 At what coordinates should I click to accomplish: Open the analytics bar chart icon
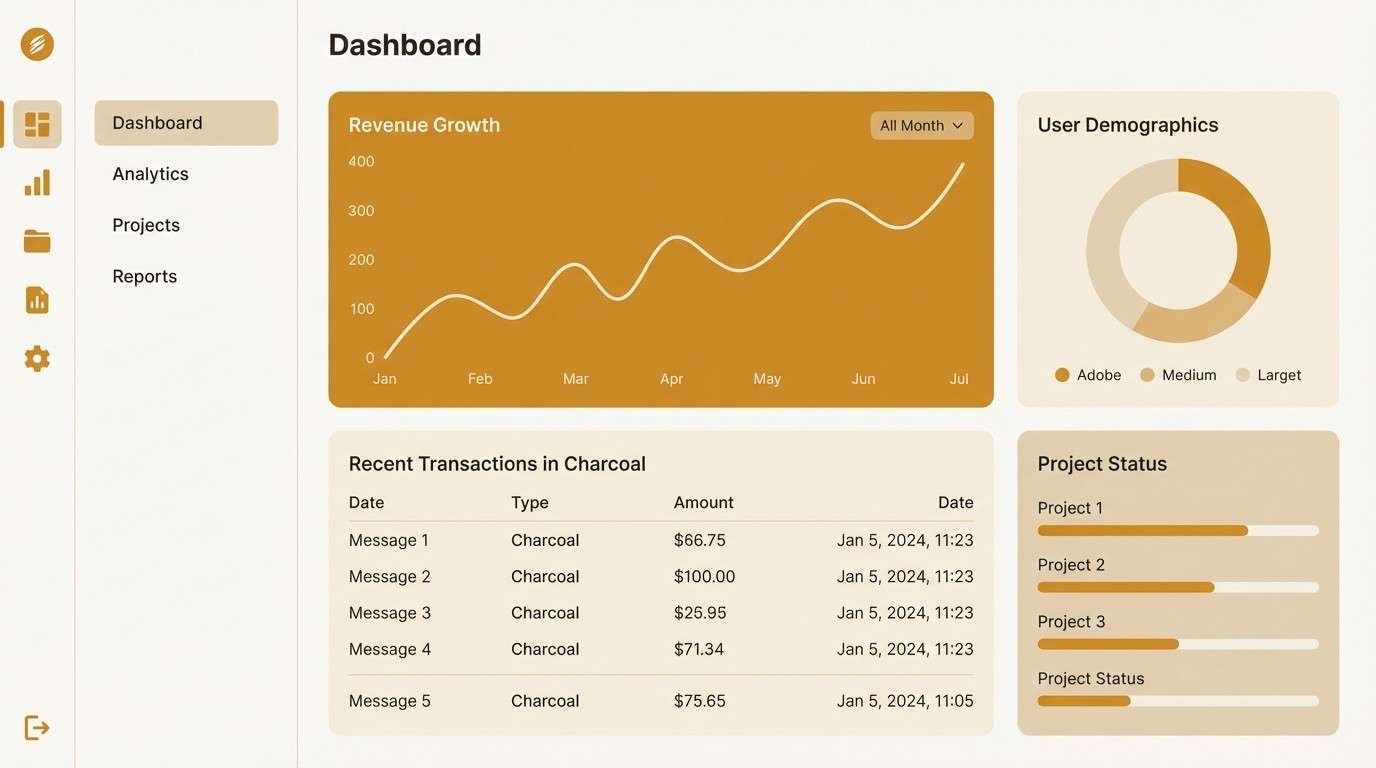pyautogui.click(x=37, y=182)
